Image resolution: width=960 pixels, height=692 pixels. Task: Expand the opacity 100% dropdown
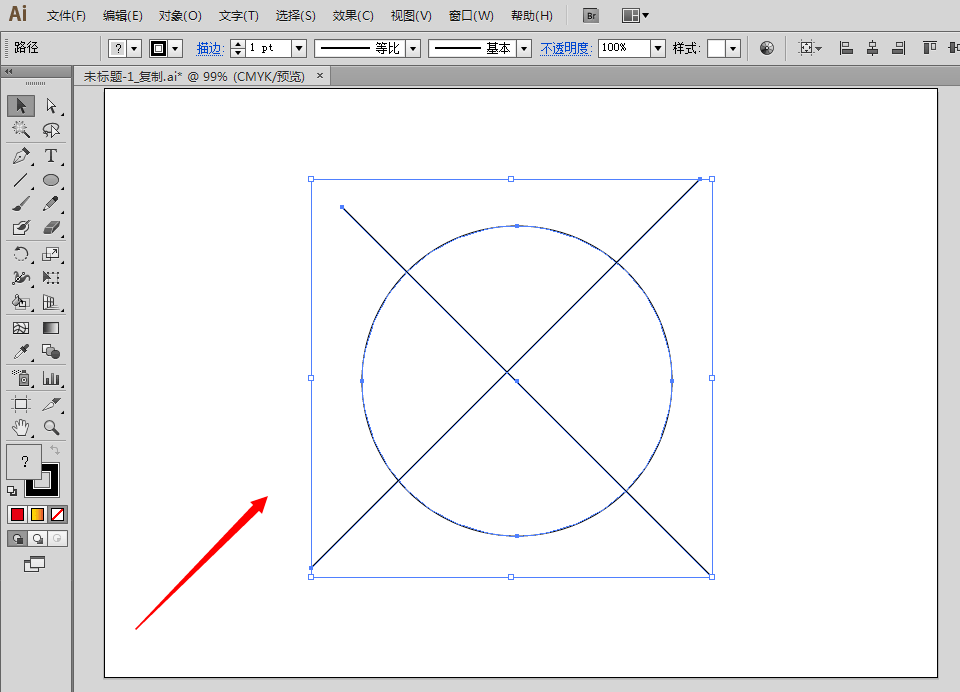[658, 48]
